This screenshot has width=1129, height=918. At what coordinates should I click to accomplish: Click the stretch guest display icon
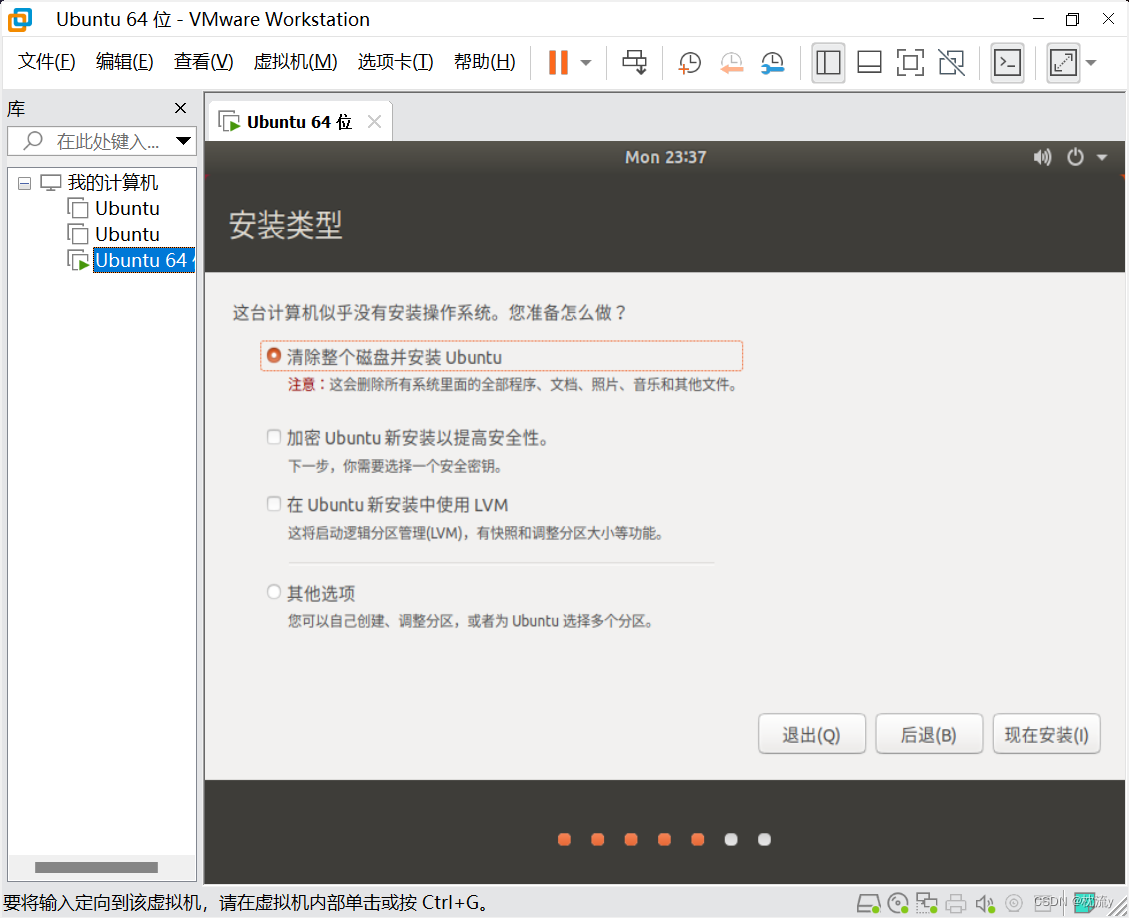1063,63
